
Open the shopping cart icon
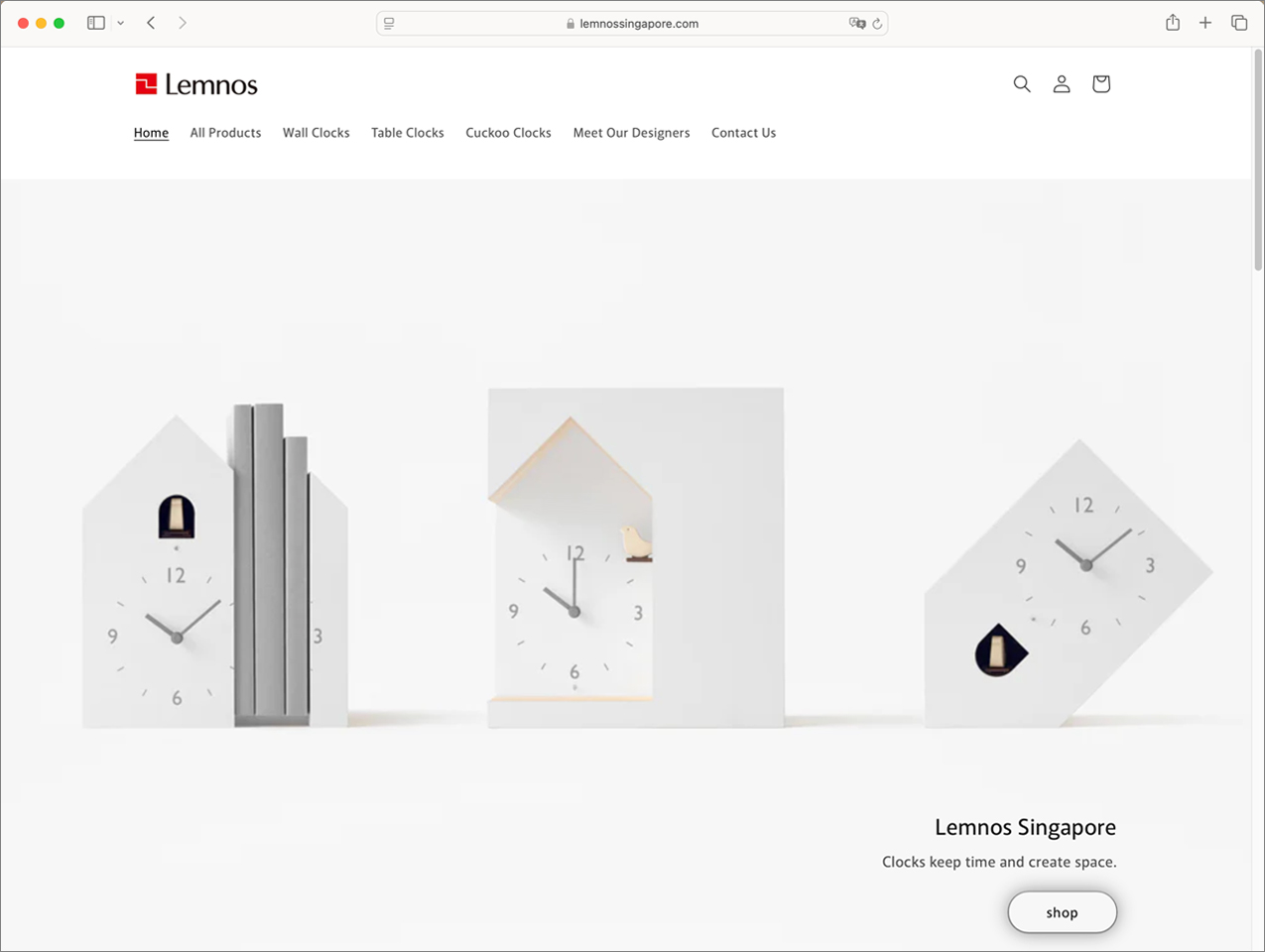[x=1101, y=84]
